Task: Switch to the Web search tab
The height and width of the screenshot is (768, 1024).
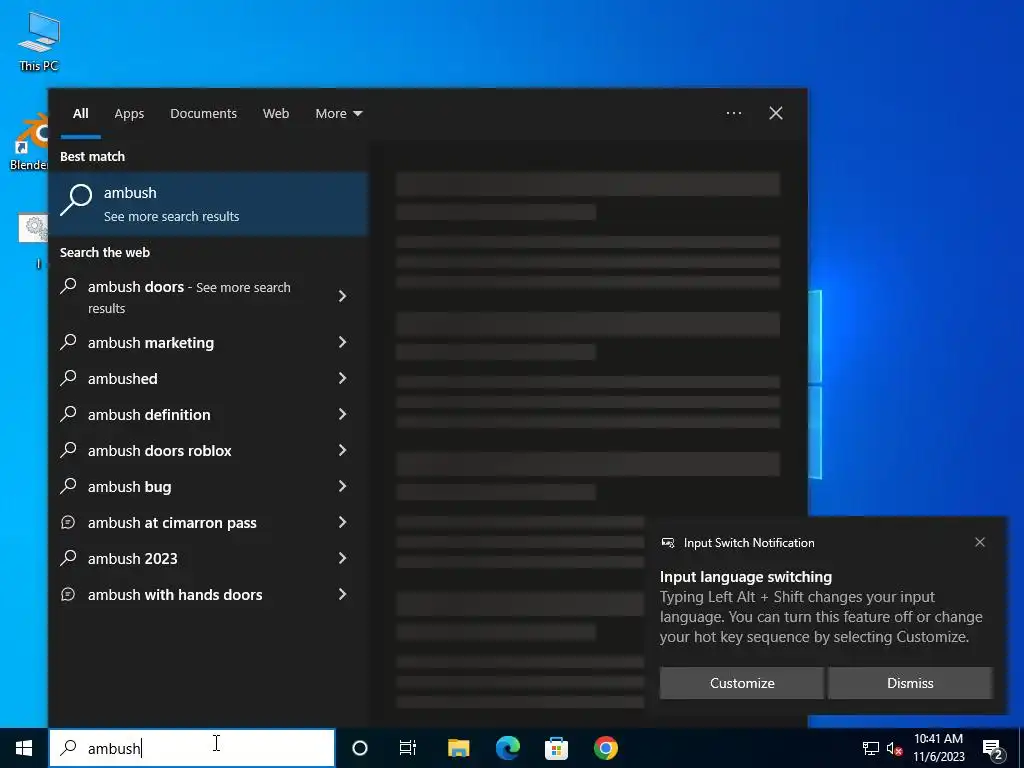Action: coord(276,113)
